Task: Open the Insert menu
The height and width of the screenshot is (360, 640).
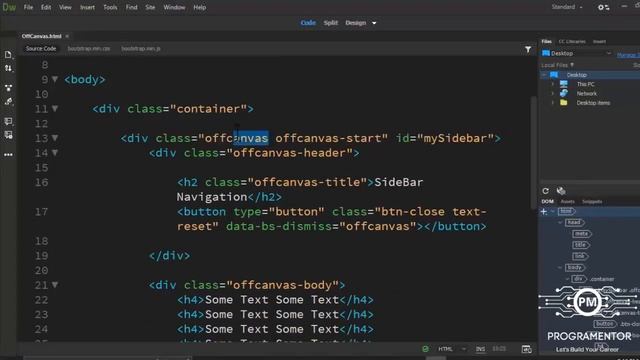Action: (x=87, y=7)
